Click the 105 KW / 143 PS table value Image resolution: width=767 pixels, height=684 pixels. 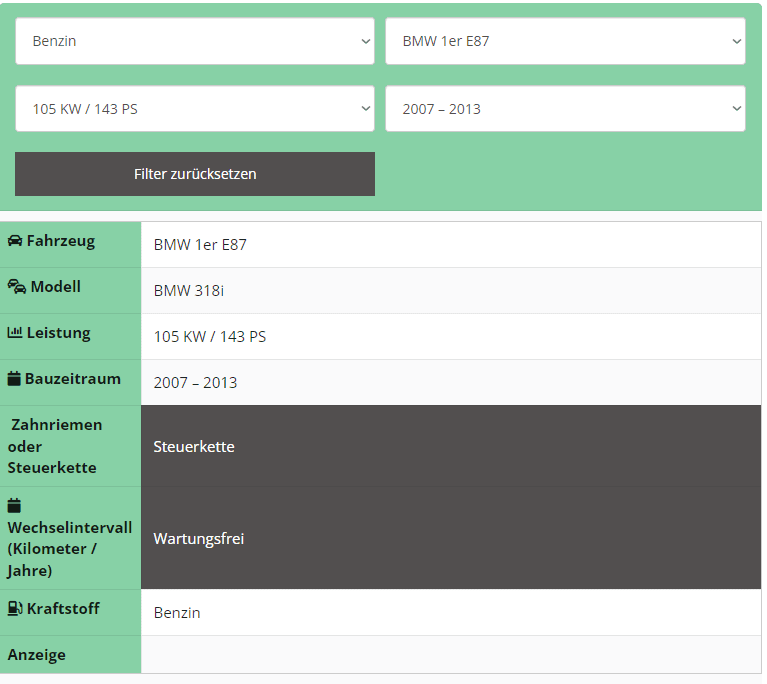point(210,337)
